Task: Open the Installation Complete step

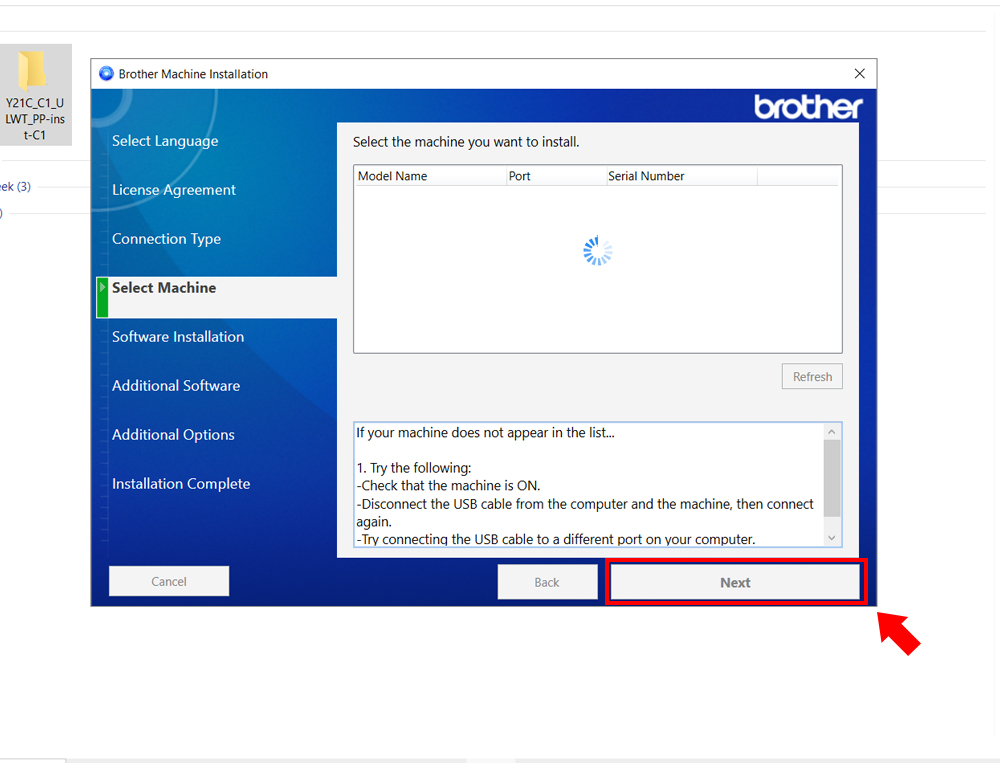Action: point(181,484)
